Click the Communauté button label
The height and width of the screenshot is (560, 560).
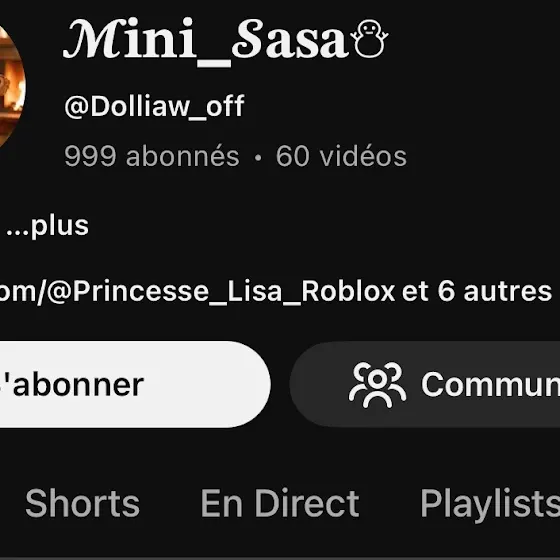click(x=491, y=384)
